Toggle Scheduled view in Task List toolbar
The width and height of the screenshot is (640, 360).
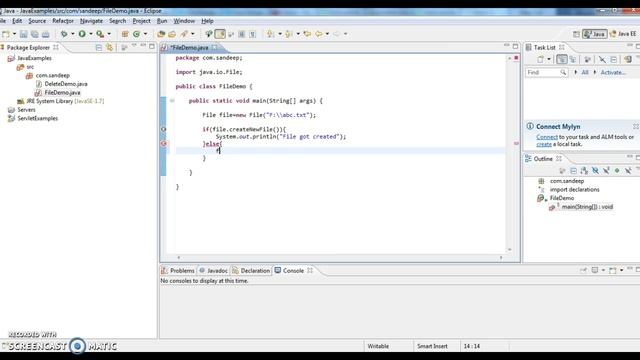click(573, 60)
